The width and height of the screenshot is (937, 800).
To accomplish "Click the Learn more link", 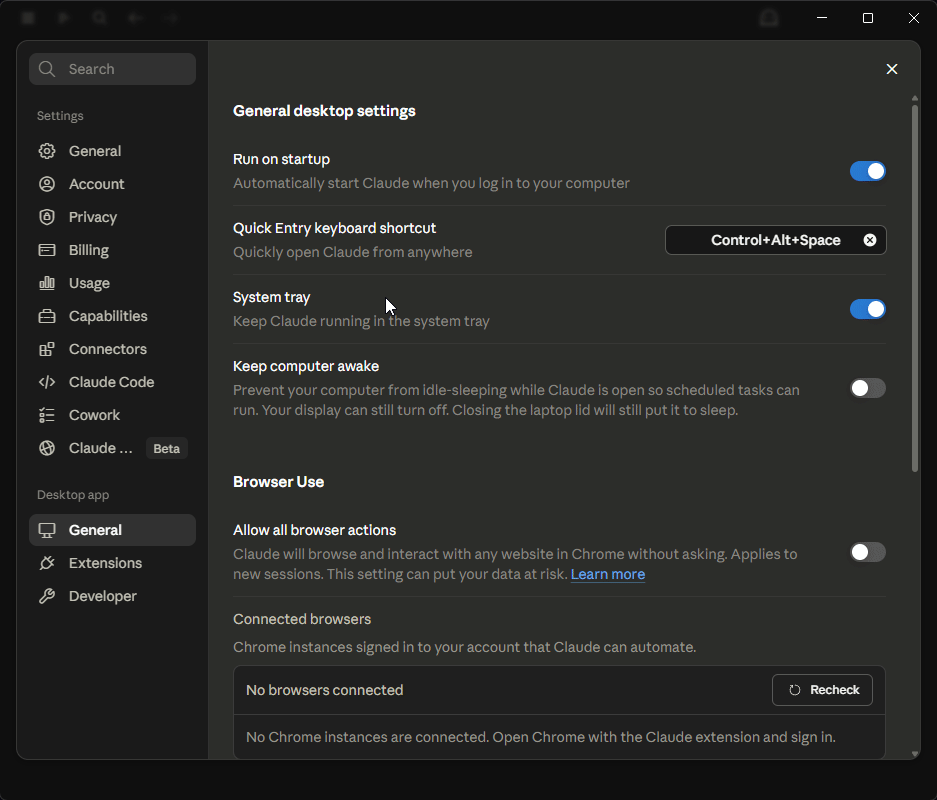I will click(x=608, y=574).
